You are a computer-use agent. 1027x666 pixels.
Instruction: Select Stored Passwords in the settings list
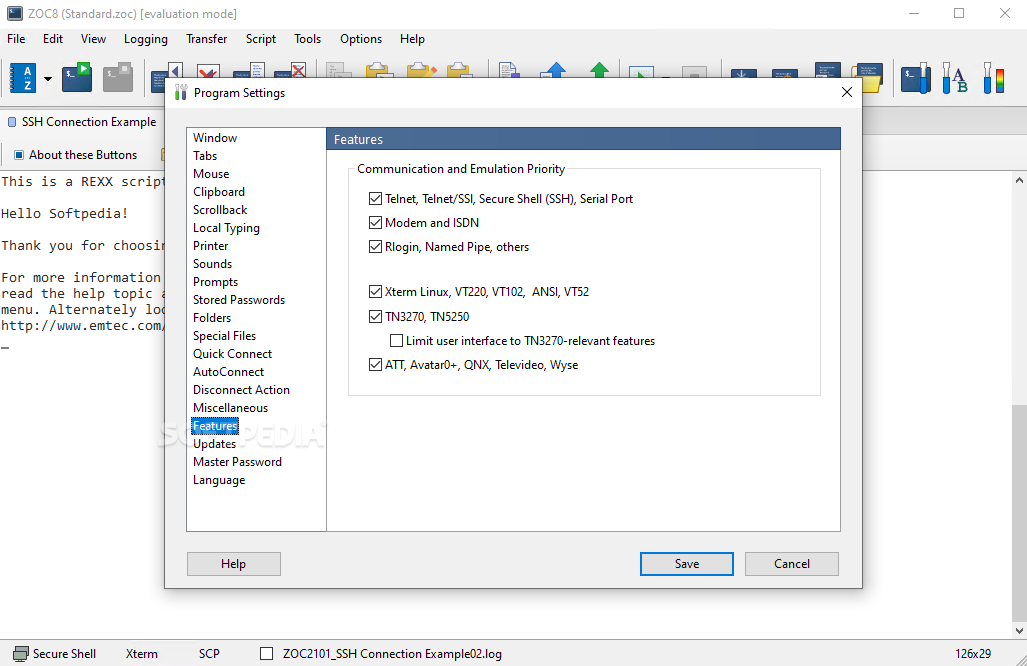239,300
